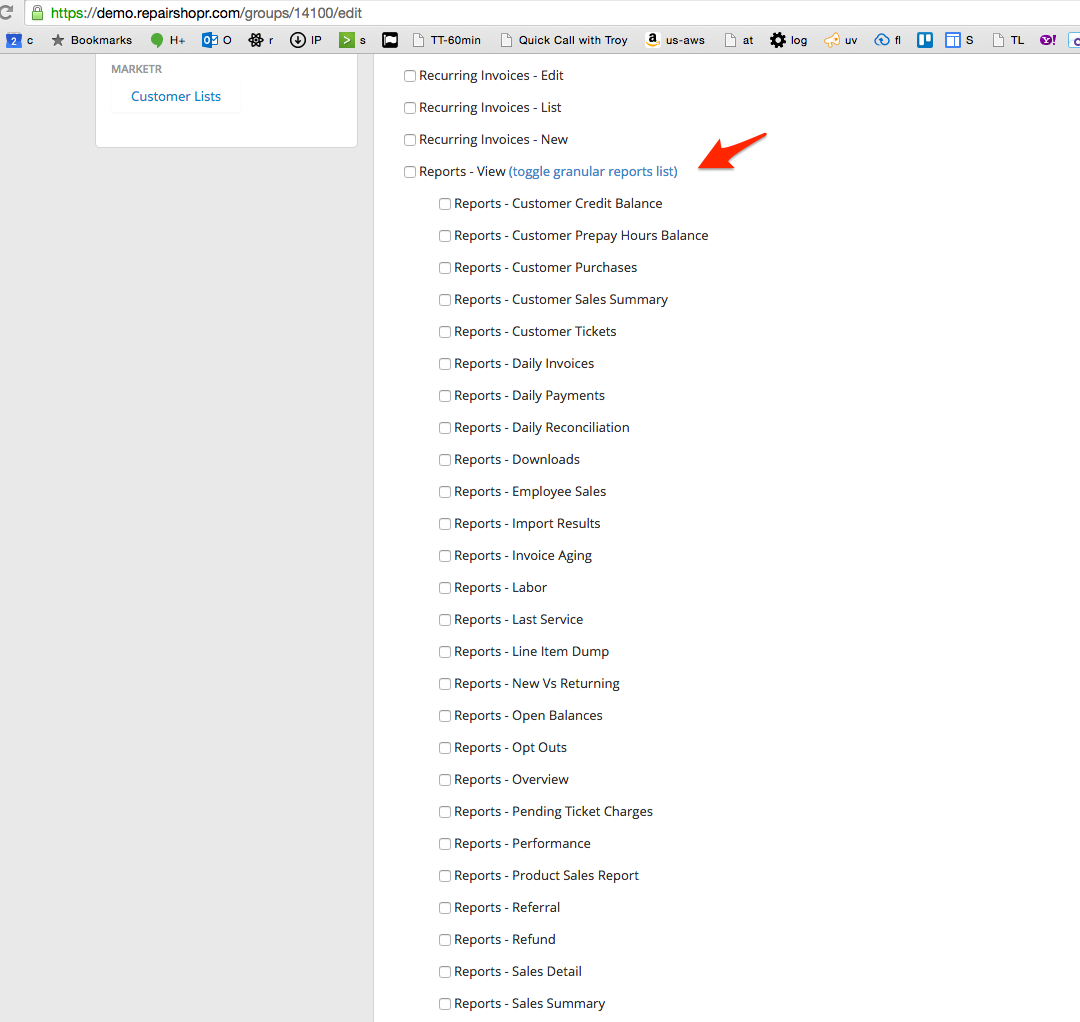Open the Customer Lists sidebar link
Viewport: 1080px width, 1022px height.
tap(176, 97)
